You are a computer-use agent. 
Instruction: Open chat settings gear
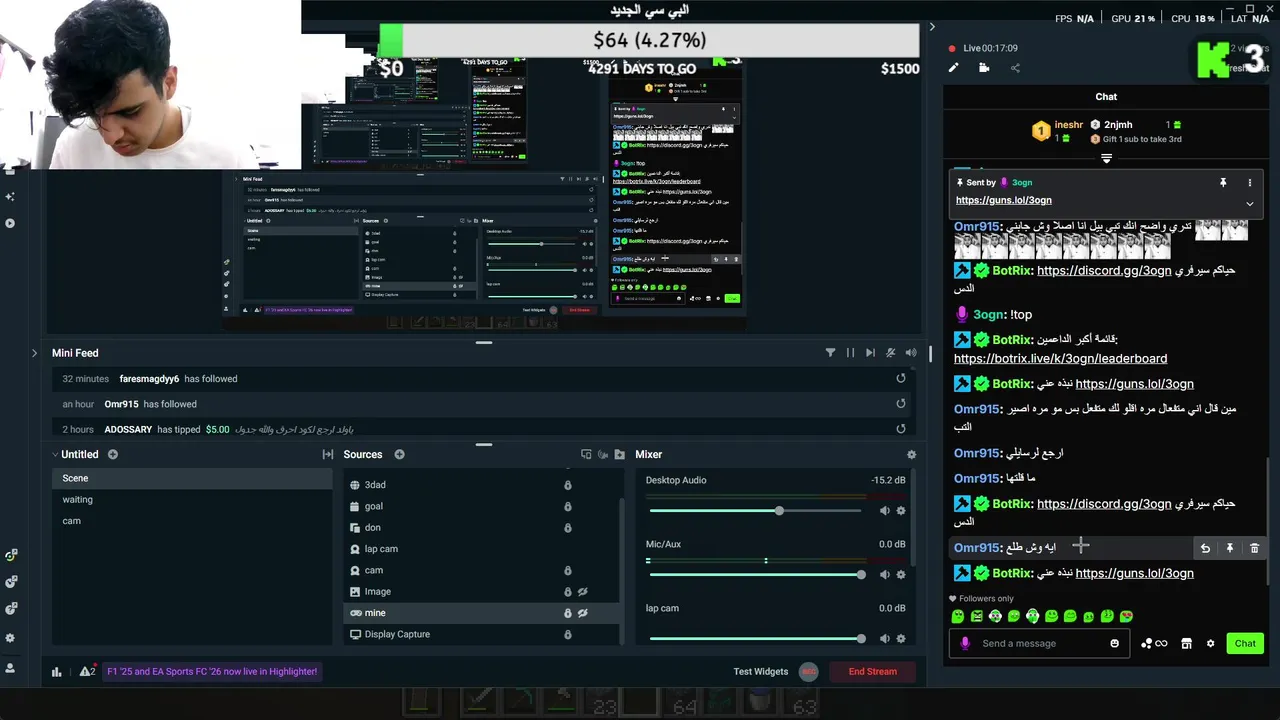[x=1210, y=643]
